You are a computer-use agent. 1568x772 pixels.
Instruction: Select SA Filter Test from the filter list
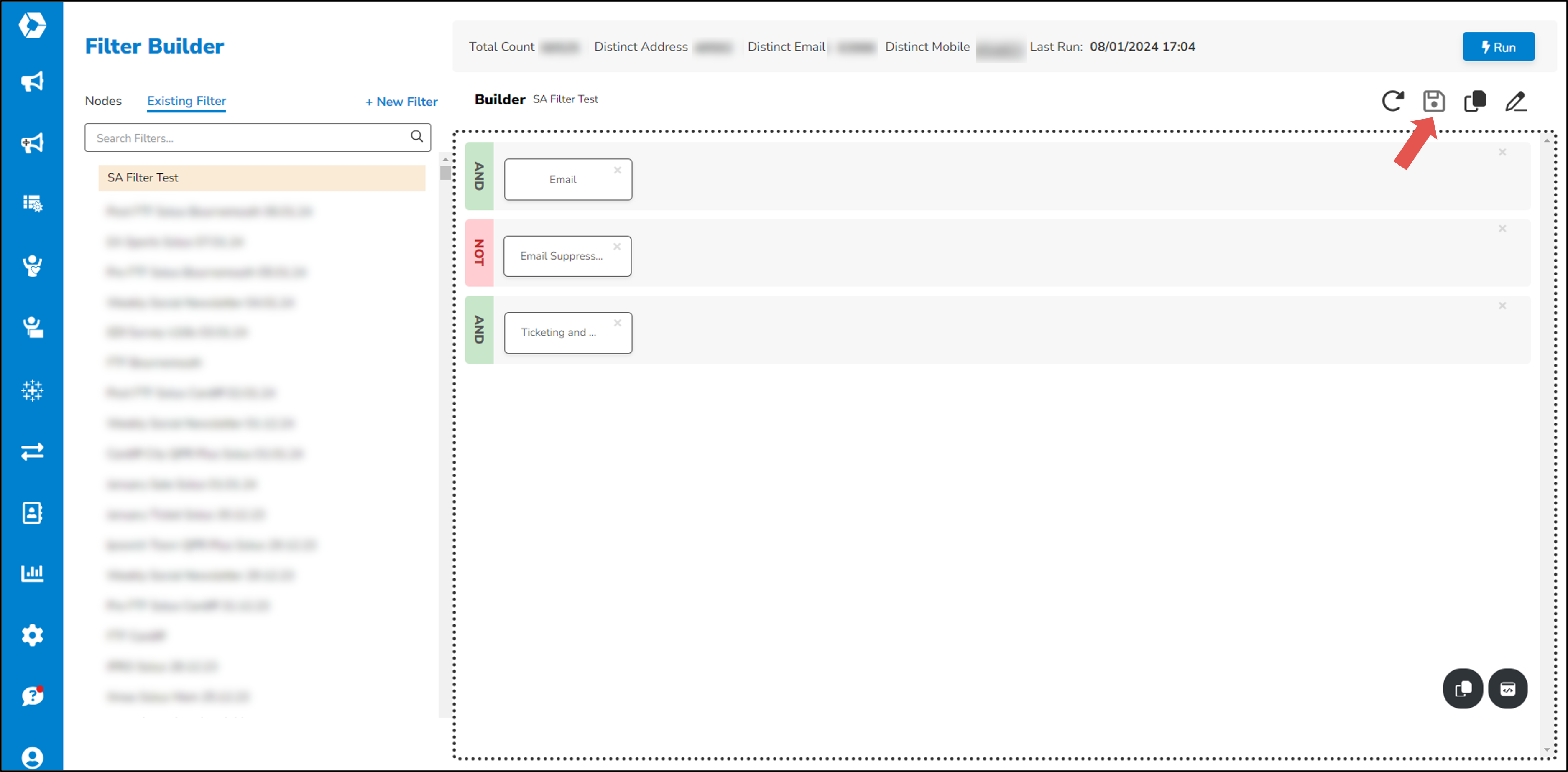coord(144,178)
